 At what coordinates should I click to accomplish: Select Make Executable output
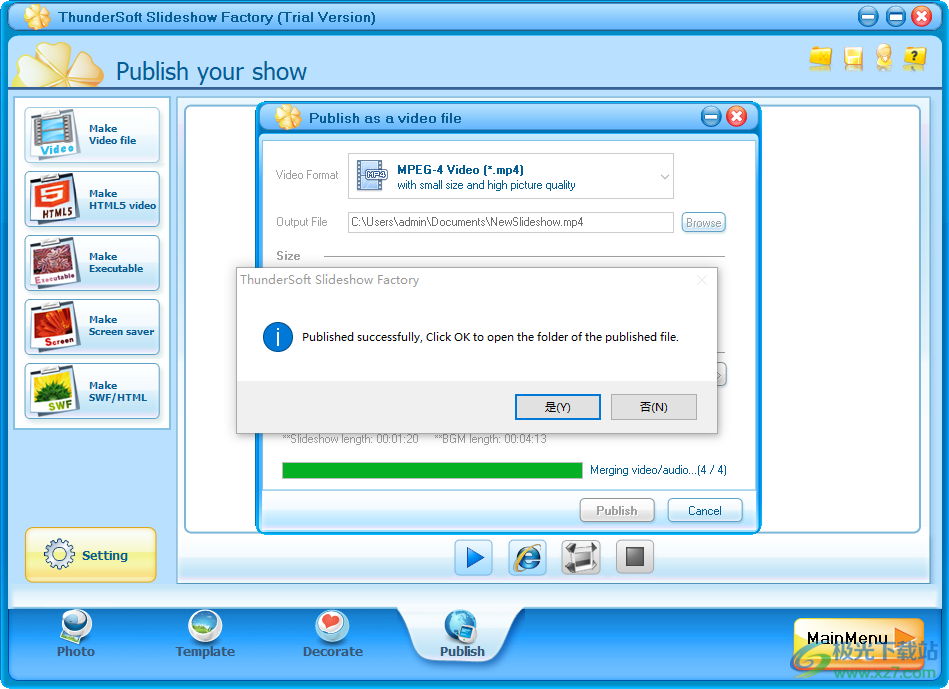92,263
